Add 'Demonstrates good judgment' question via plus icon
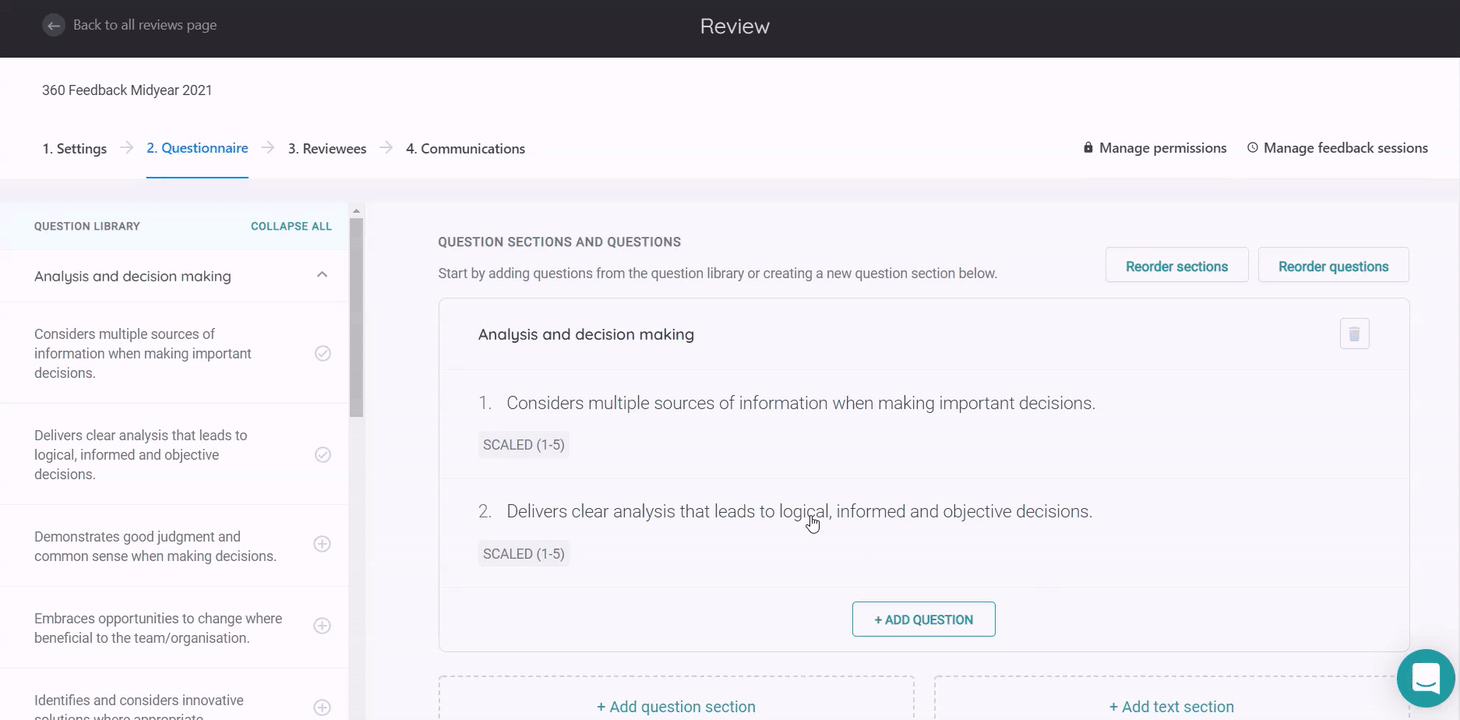This screenshot has height=720, width=1460. [322, 544]
